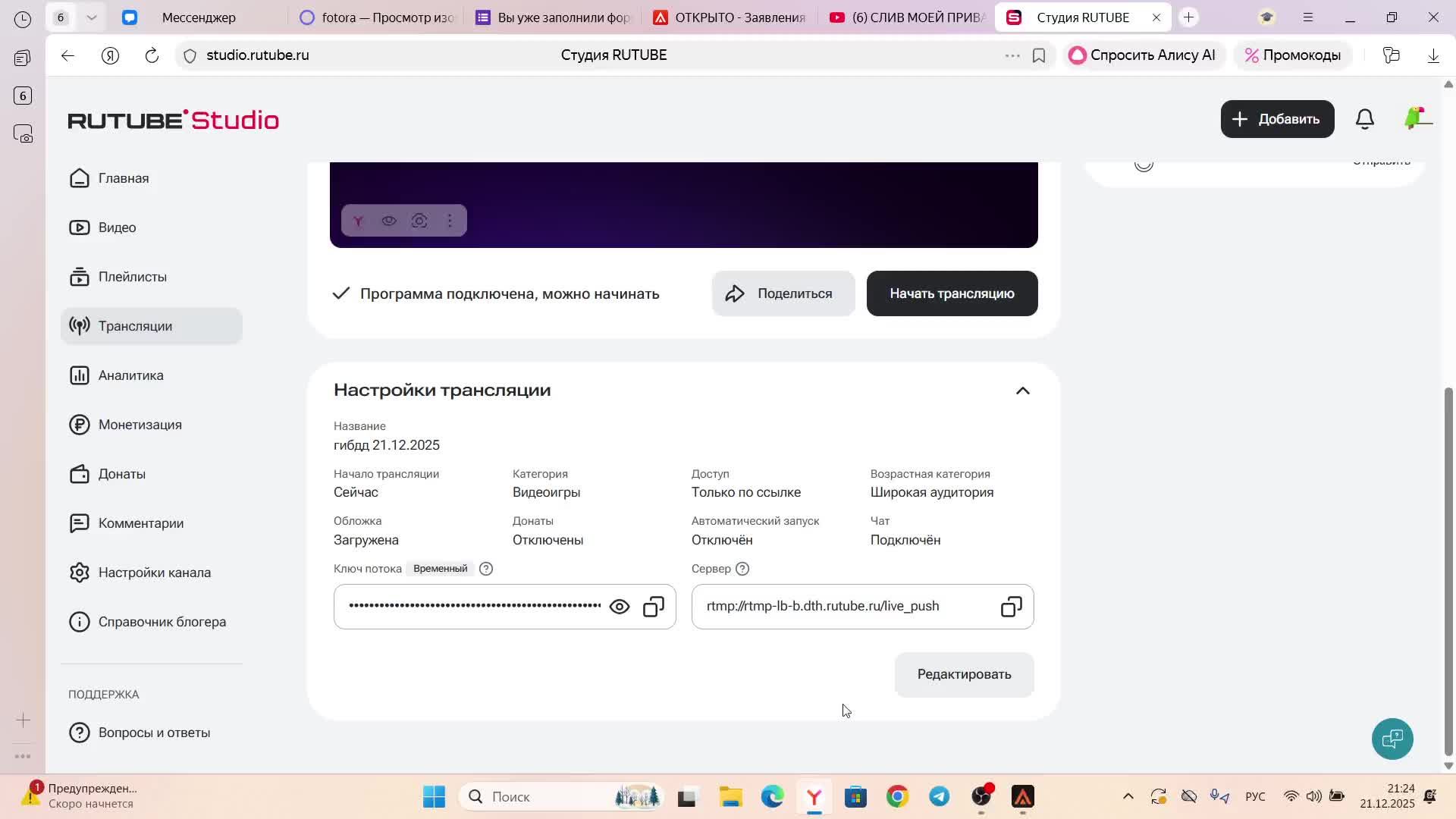Click the stream key input field

coord(474,607)
